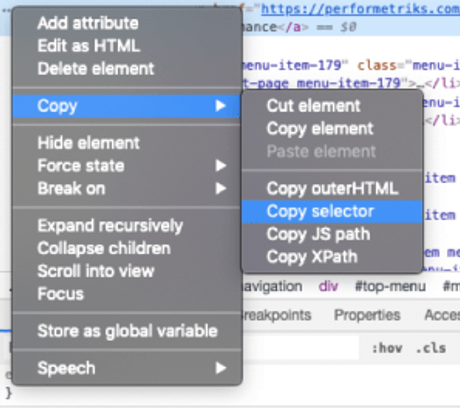The height and width of the screenshot is (408, 460).
Task: Open the Copy submenu entry
Action: 127,106
